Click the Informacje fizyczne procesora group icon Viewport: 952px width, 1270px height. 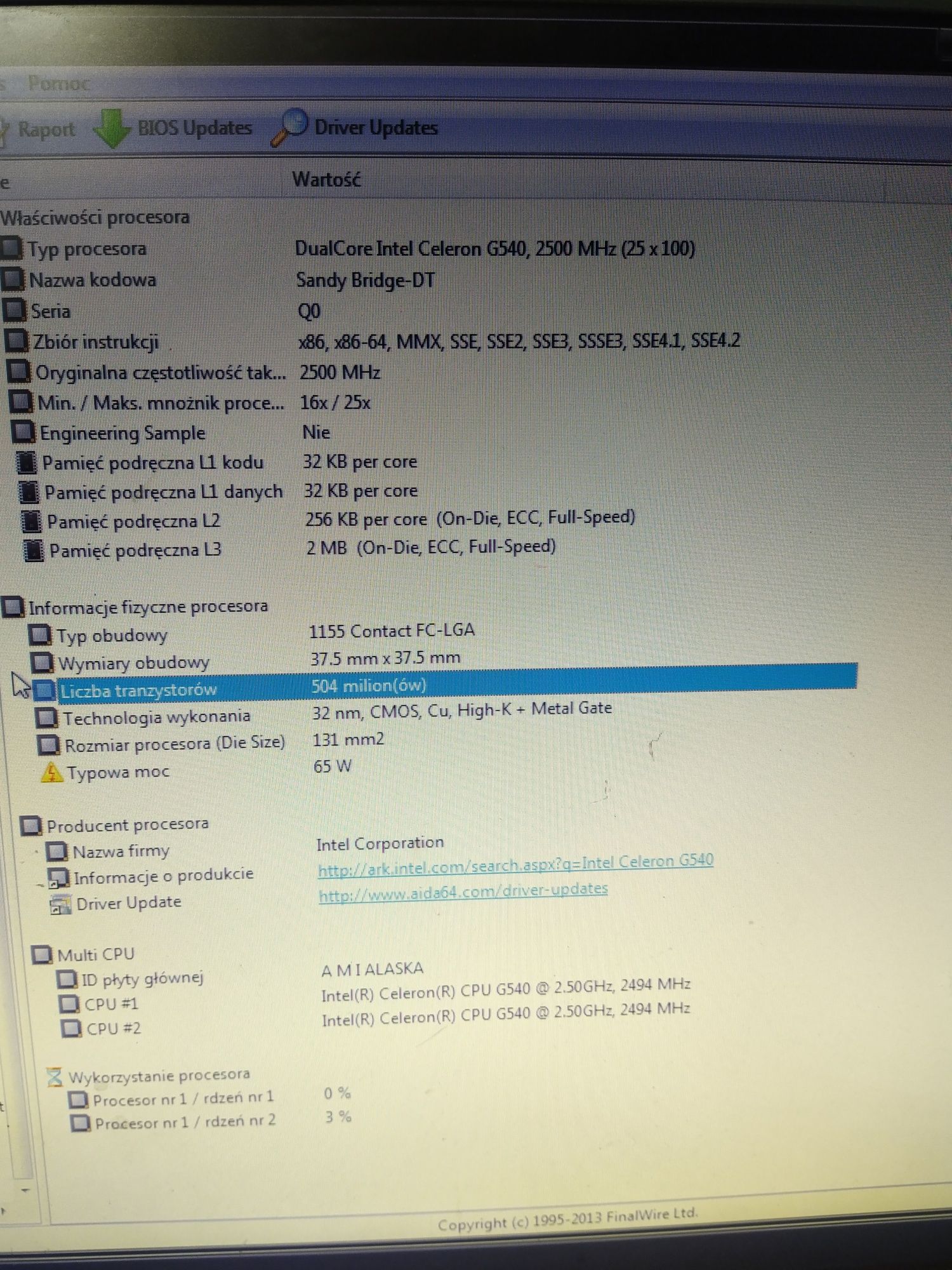pos(14,607)
